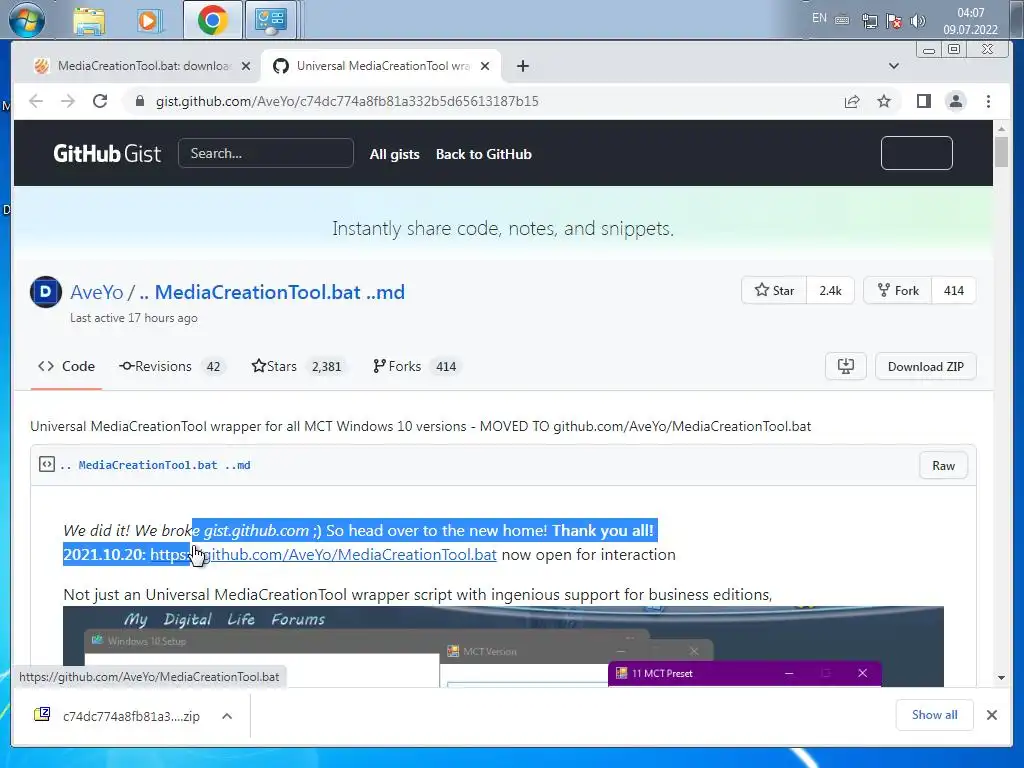Open the Windows Start menu orb
1024x768 pixels.
point(27,20)
